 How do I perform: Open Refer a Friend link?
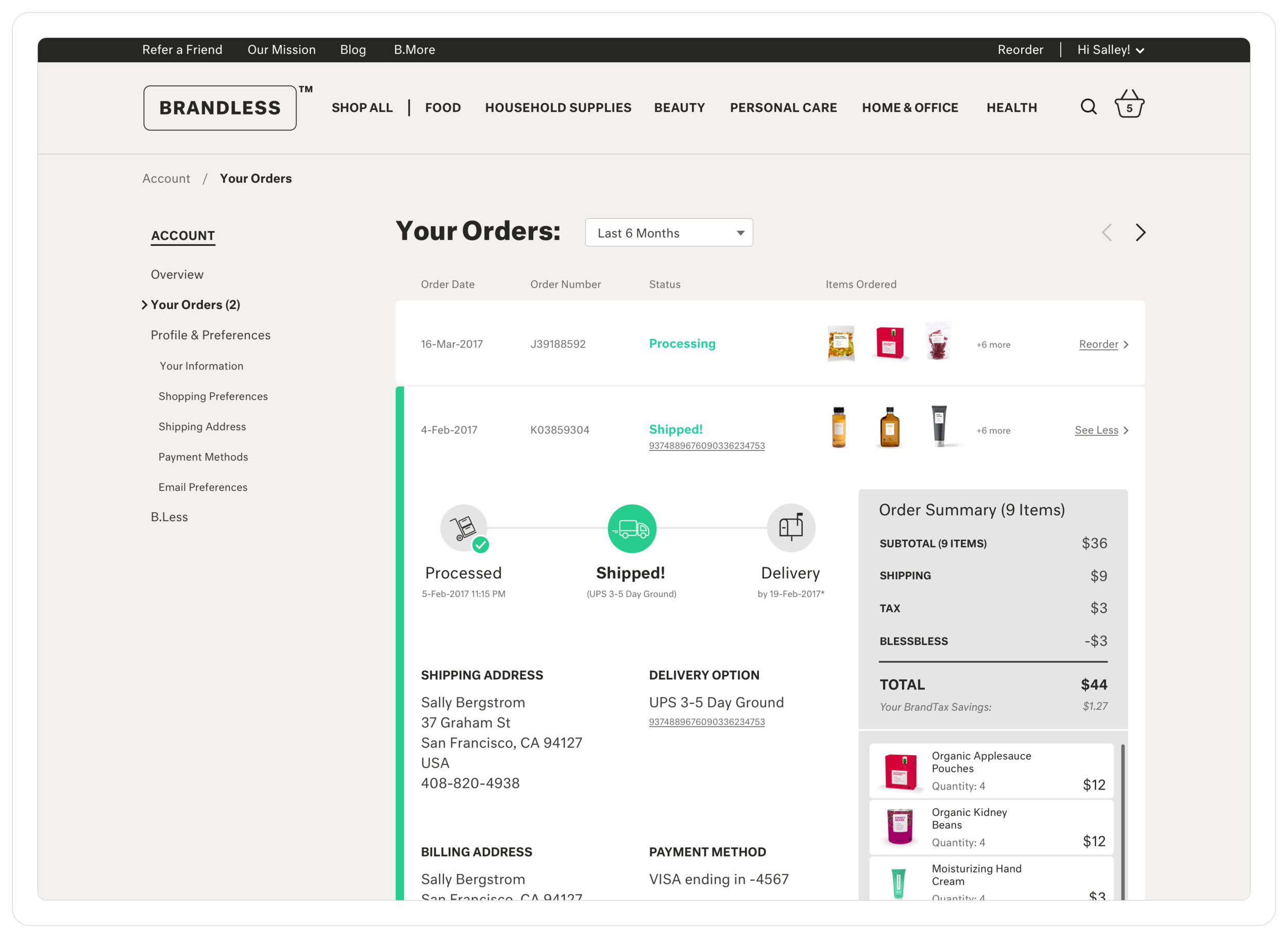point(182,50)
